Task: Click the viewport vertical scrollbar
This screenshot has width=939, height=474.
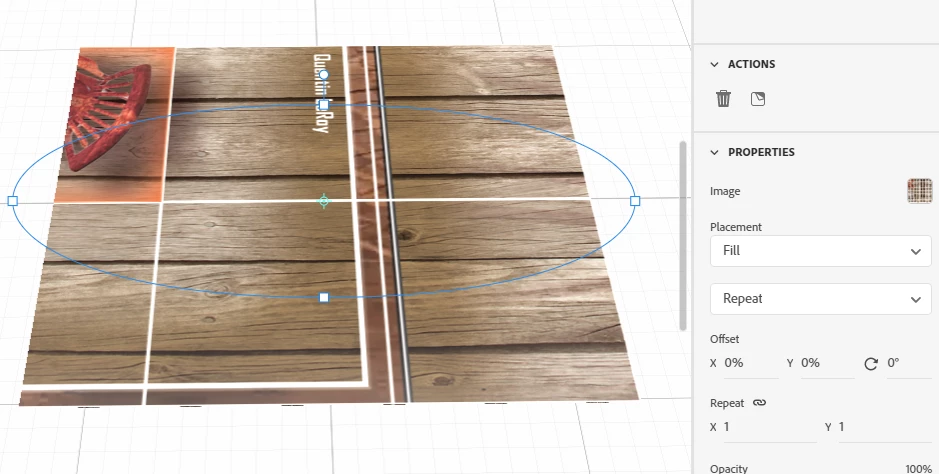Action: pos(683,235)
